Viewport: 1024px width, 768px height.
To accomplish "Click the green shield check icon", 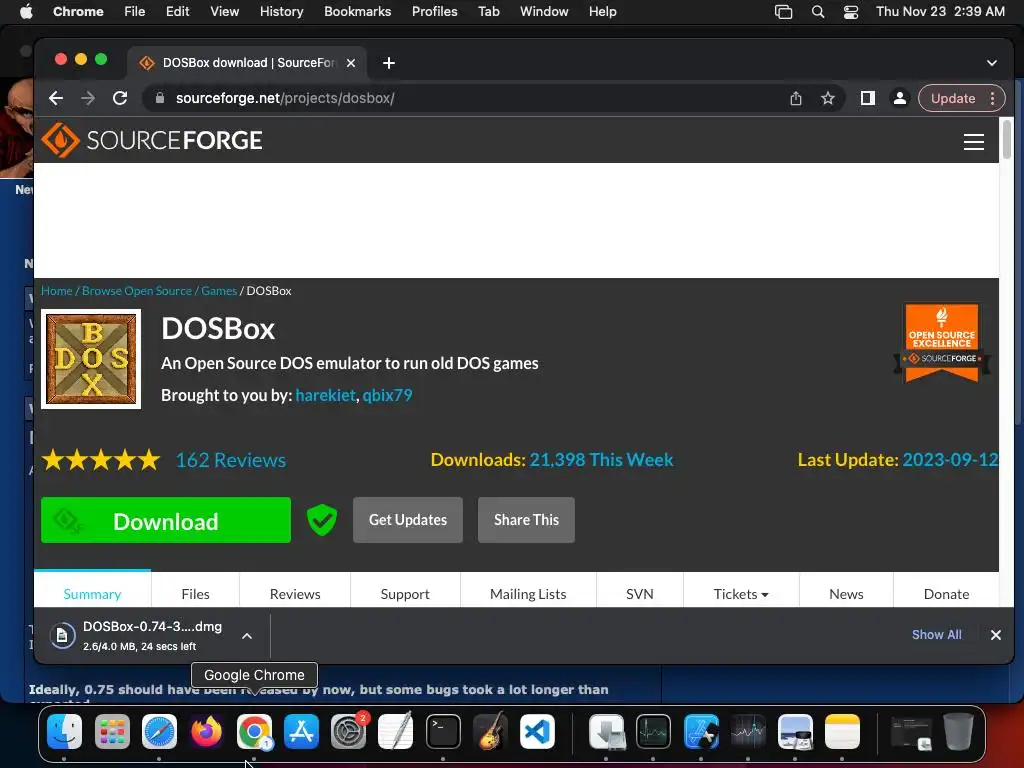I will [322, 520].
